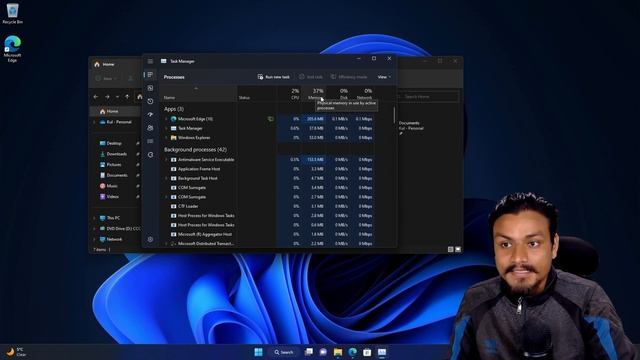The height and width of the screenshot is (360, 640).
Task: Sort processes by the Status column
Action: [257, 93]
